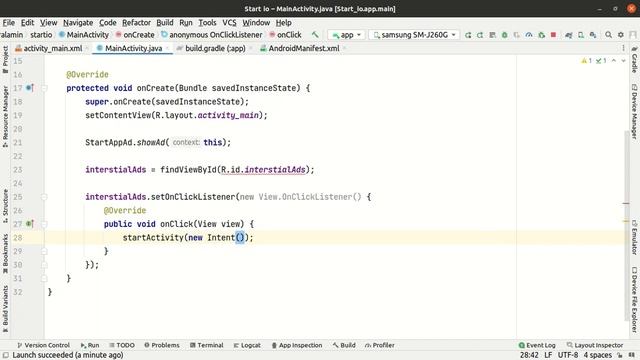
Task: Toggle the Bookmarks side panel
Action: 5,254
